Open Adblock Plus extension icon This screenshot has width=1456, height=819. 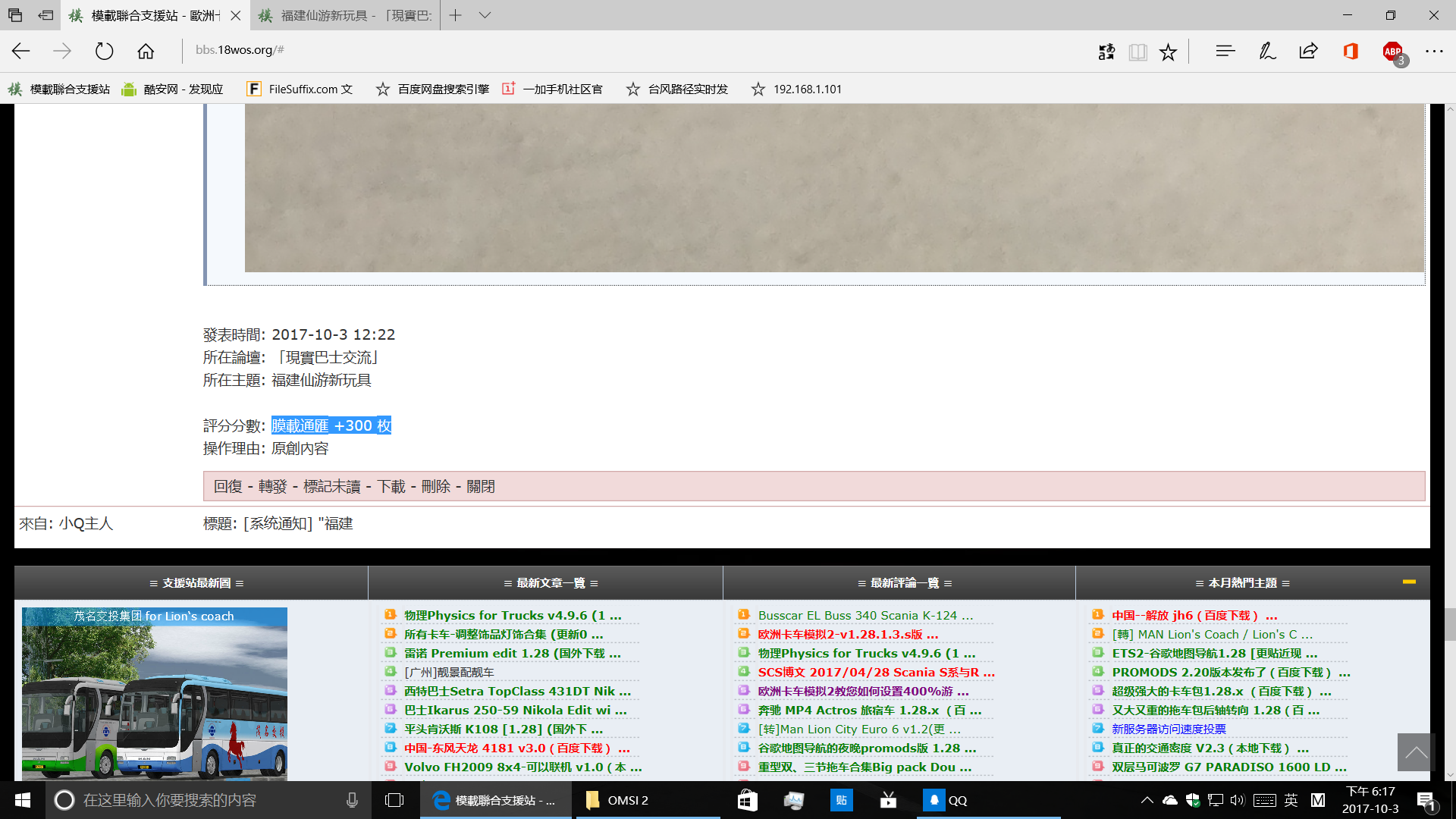click(x=1393, y=52)
